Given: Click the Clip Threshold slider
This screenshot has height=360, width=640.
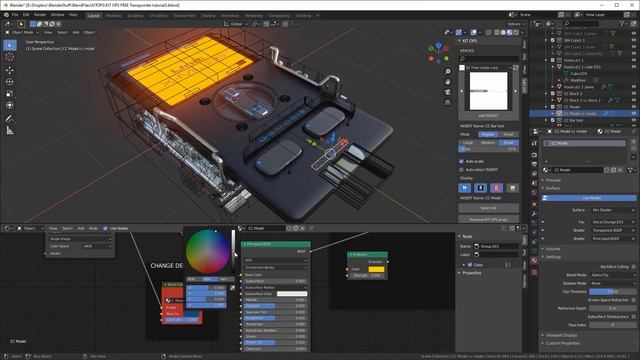Looking at the screenshot, I should (x=613, y=292).
